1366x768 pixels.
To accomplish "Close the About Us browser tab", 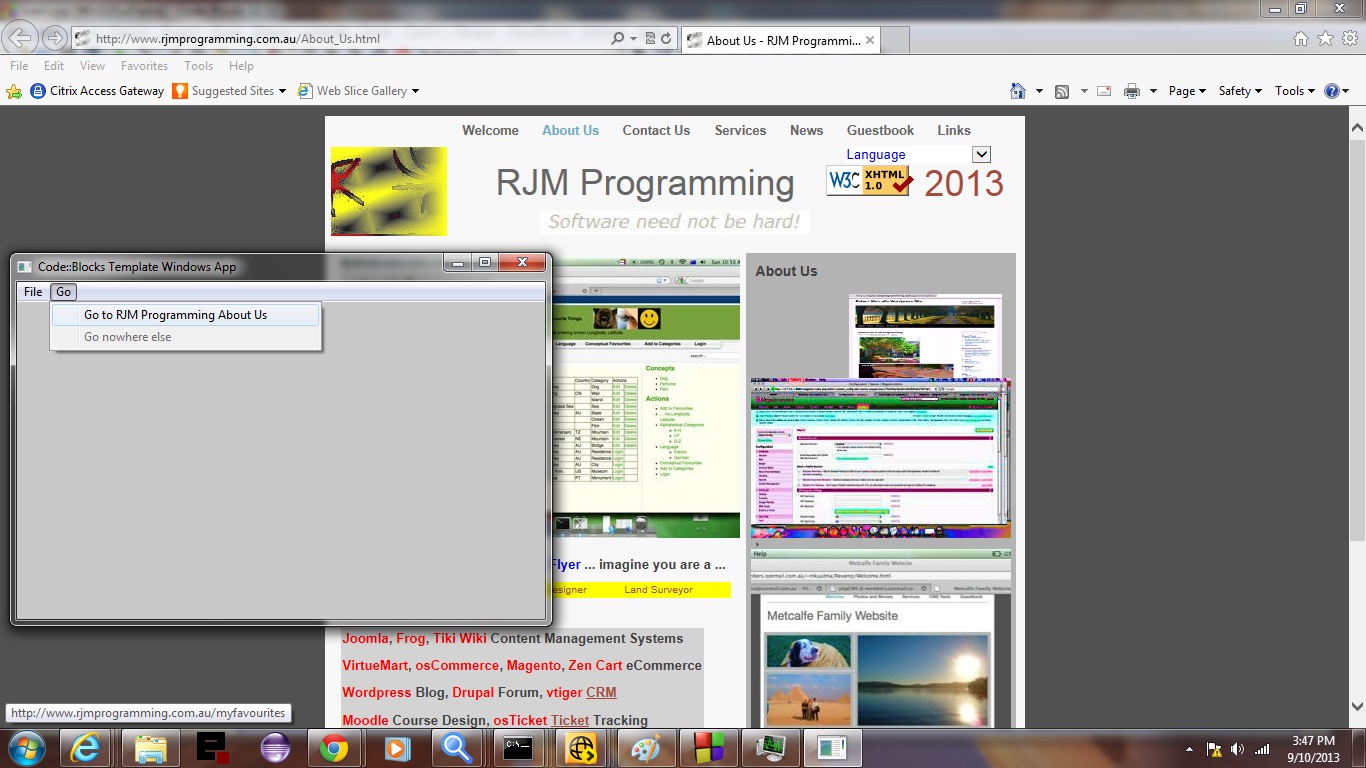I will pos(870,41).
